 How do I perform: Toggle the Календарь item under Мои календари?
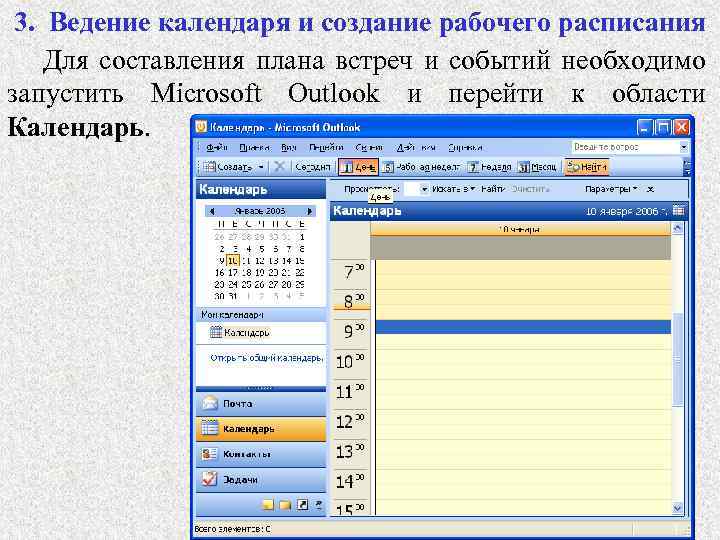click(x=240, y=332)
